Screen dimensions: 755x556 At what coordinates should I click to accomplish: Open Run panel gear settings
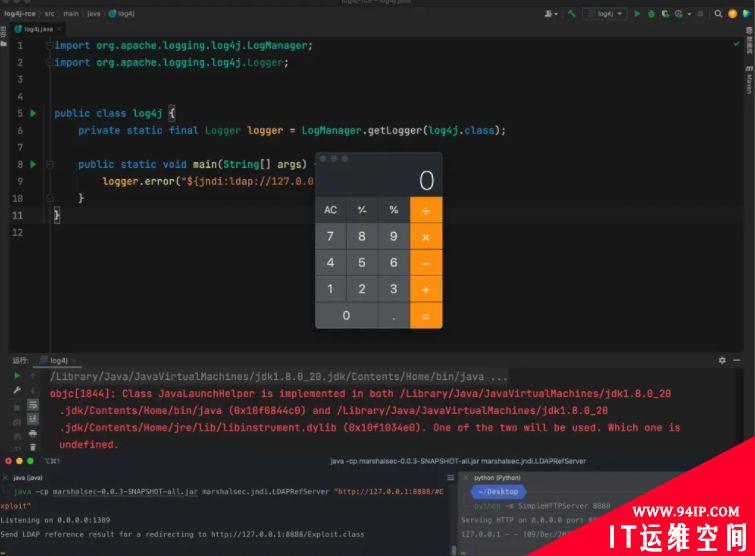[x=722, y=360]
